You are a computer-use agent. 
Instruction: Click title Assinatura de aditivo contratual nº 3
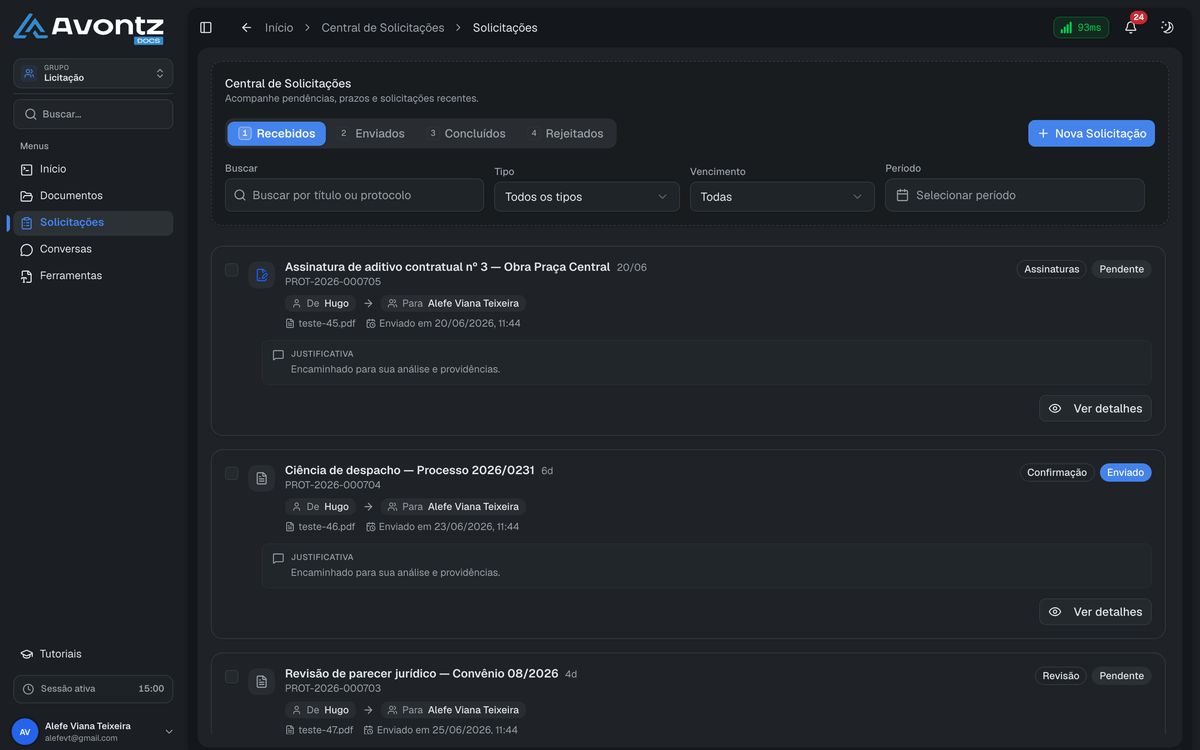coord(447,267)
